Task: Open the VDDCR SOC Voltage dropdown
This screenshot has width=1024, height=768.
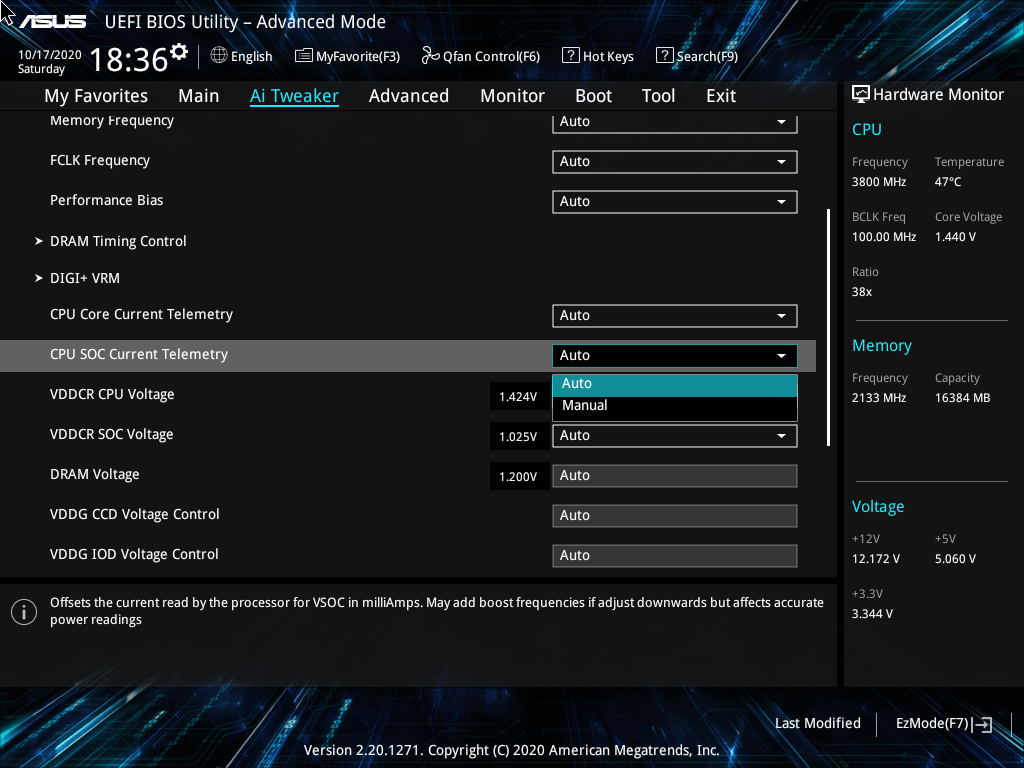Action: [675, 436]
